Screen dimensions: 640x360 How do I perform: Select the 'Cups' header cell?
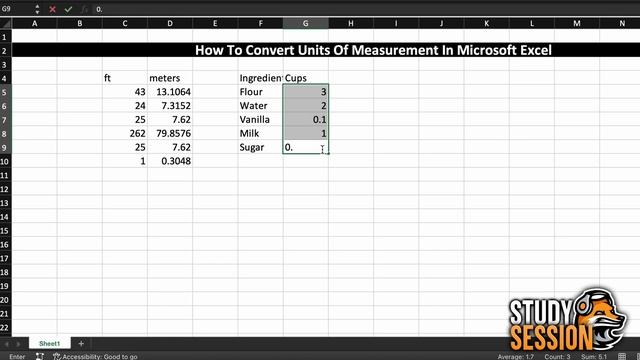tap(305, 78)
